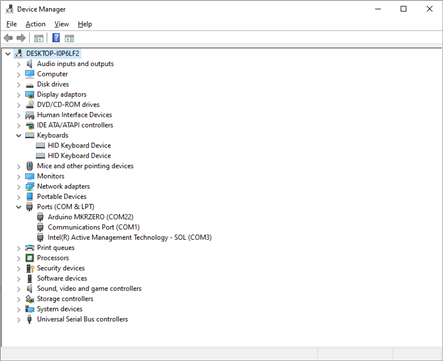The height and width of the screenshot is (361, 443).
Task: Click the Universal Serial Bus controllers icon
Action: click(30, 319)
